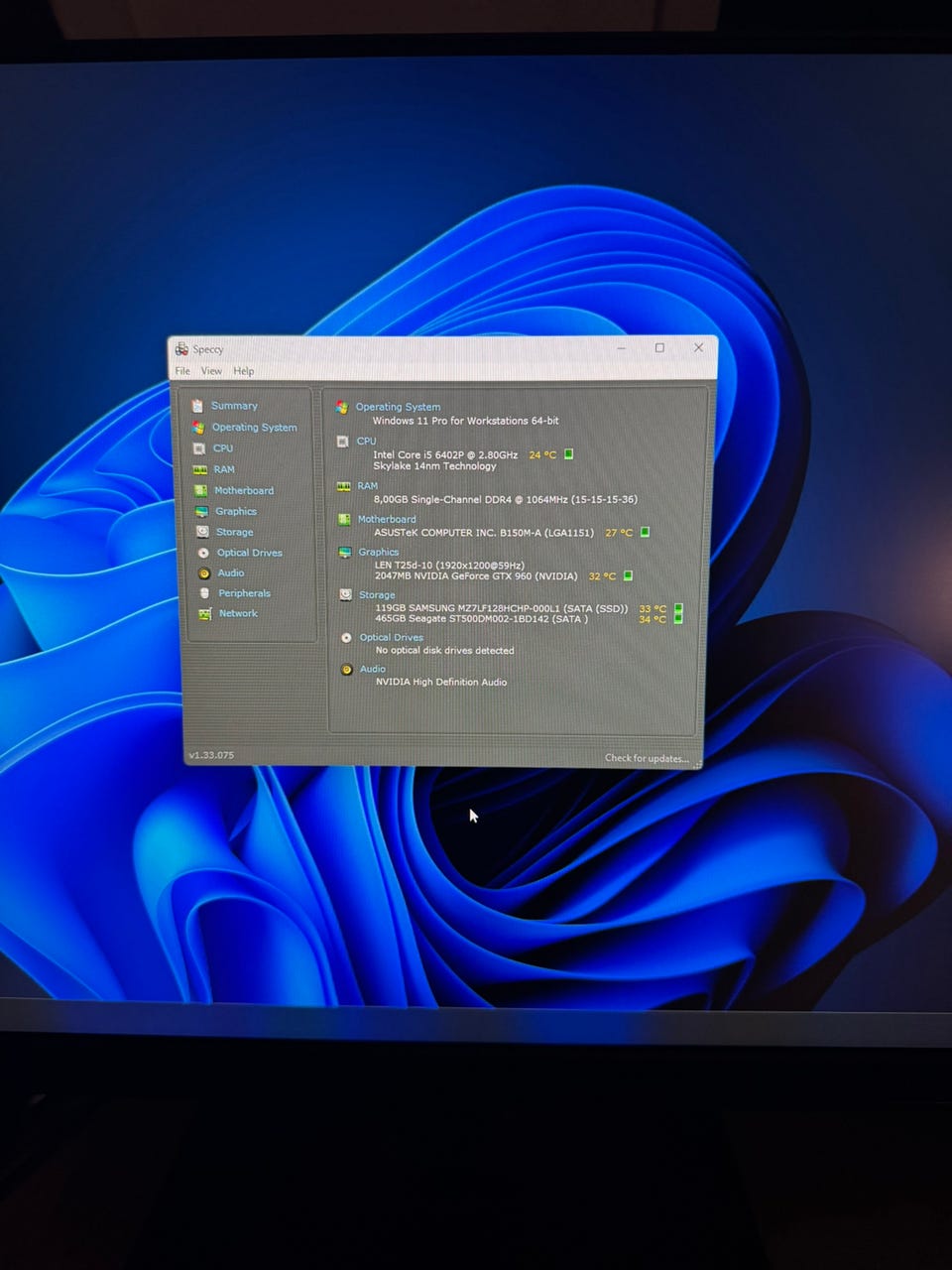Click the Audio icon in summary pane
952x1270 pixels.
346,670
